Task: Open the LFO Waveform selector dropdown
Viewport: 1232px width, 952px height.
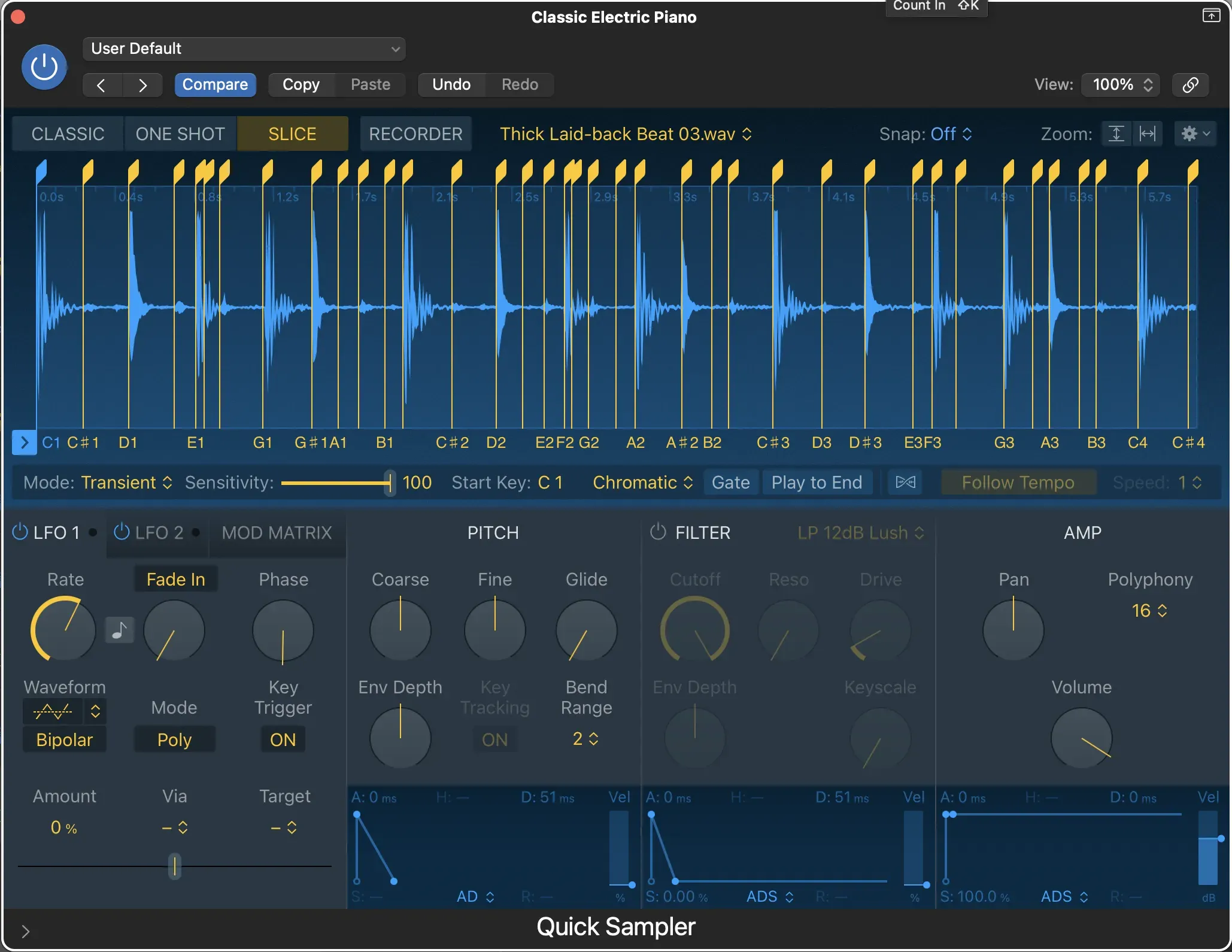Action: pyautogui.click(x=65, y=711)
